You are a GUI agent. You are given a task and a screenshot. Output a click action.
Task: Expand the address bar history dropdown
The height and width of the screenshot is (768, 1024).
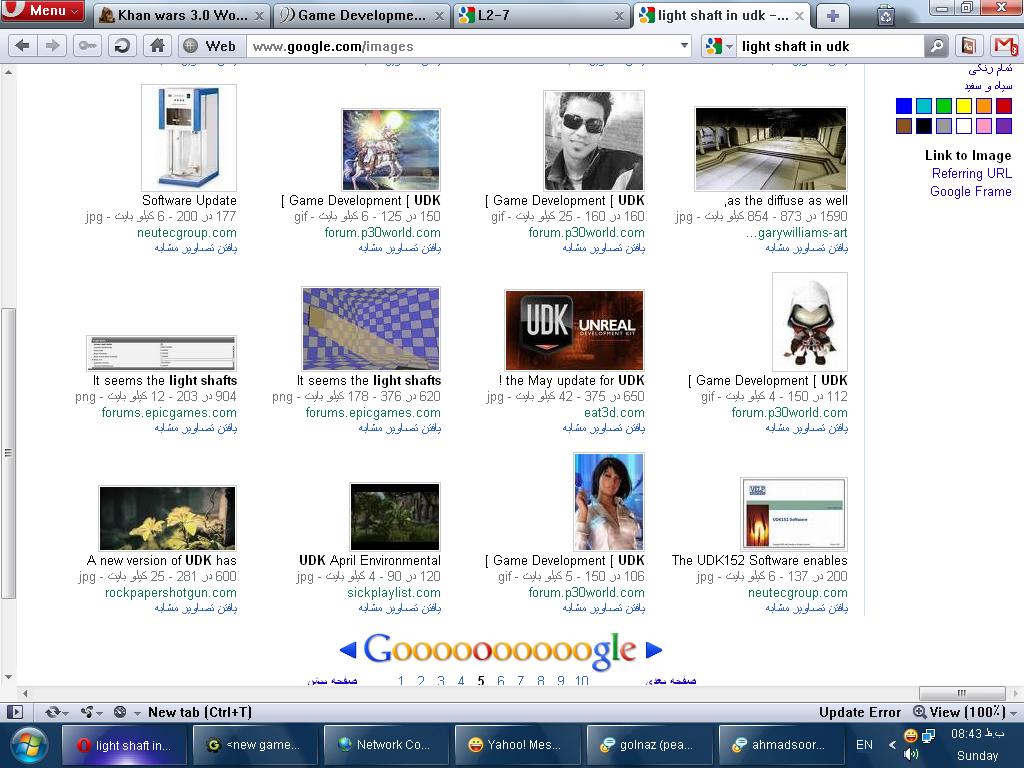[684, 46]
